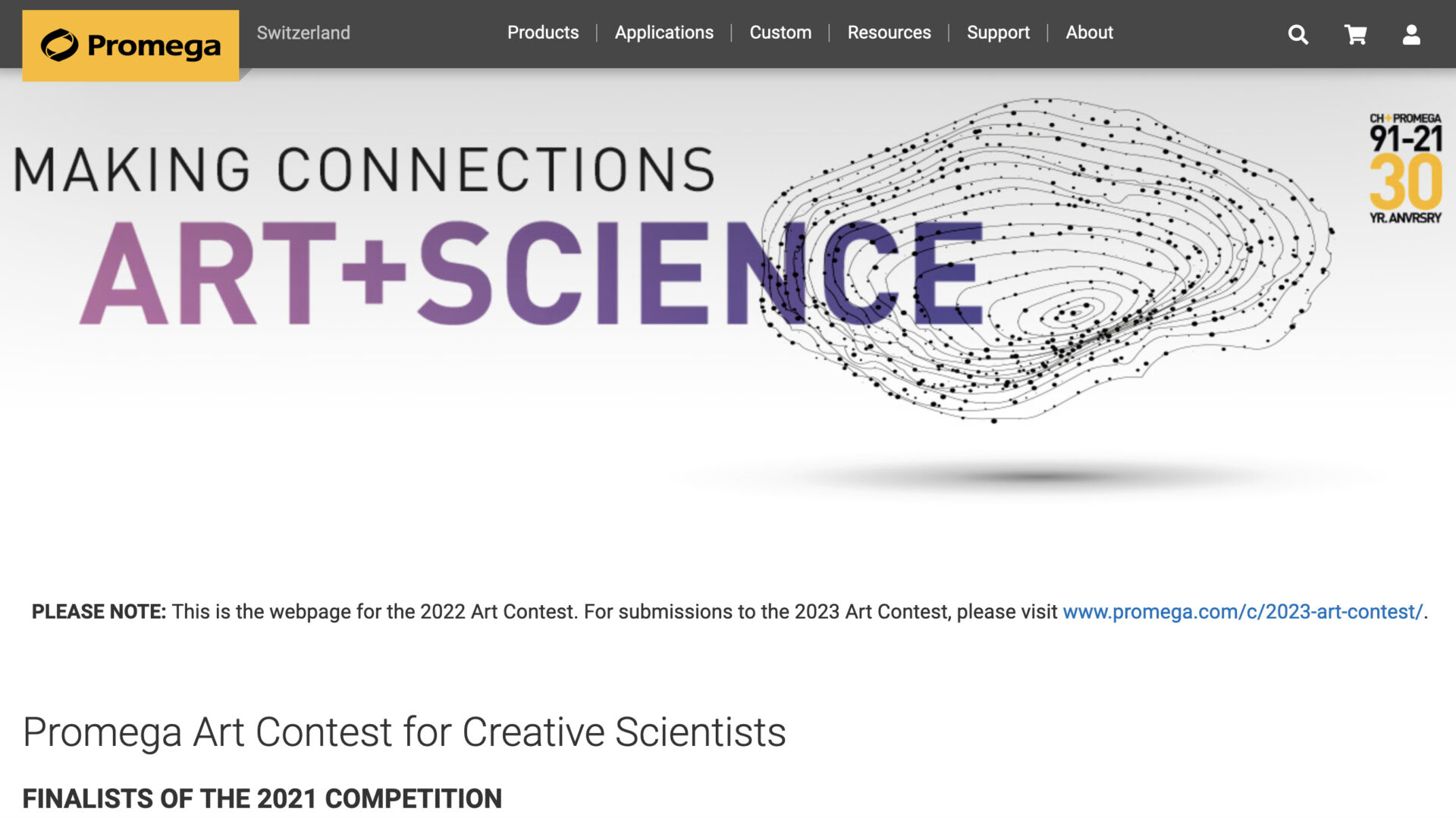This screenshot has height=818, width=1456.
Task: Change the Switzerland country selection
Action: coord(303,33)
